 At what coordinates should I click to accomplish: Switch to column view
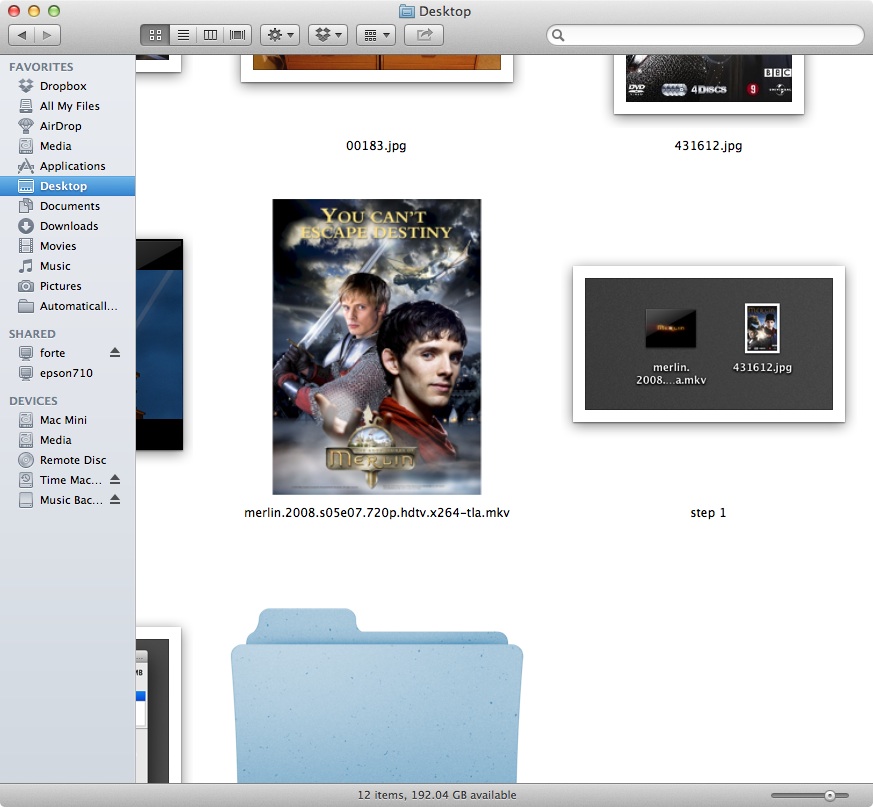[x=210, y=35]
